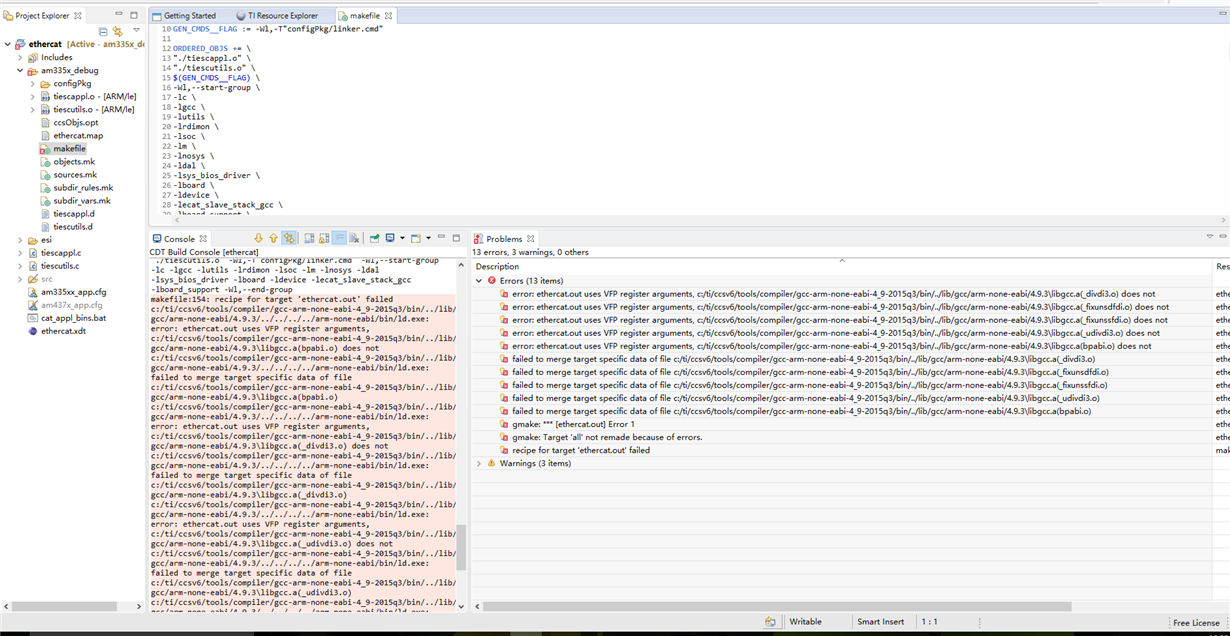Switch to Getting Started tab
Image resolution: width=1230 pixels, height=636 pixels.
tap(184, 16)
